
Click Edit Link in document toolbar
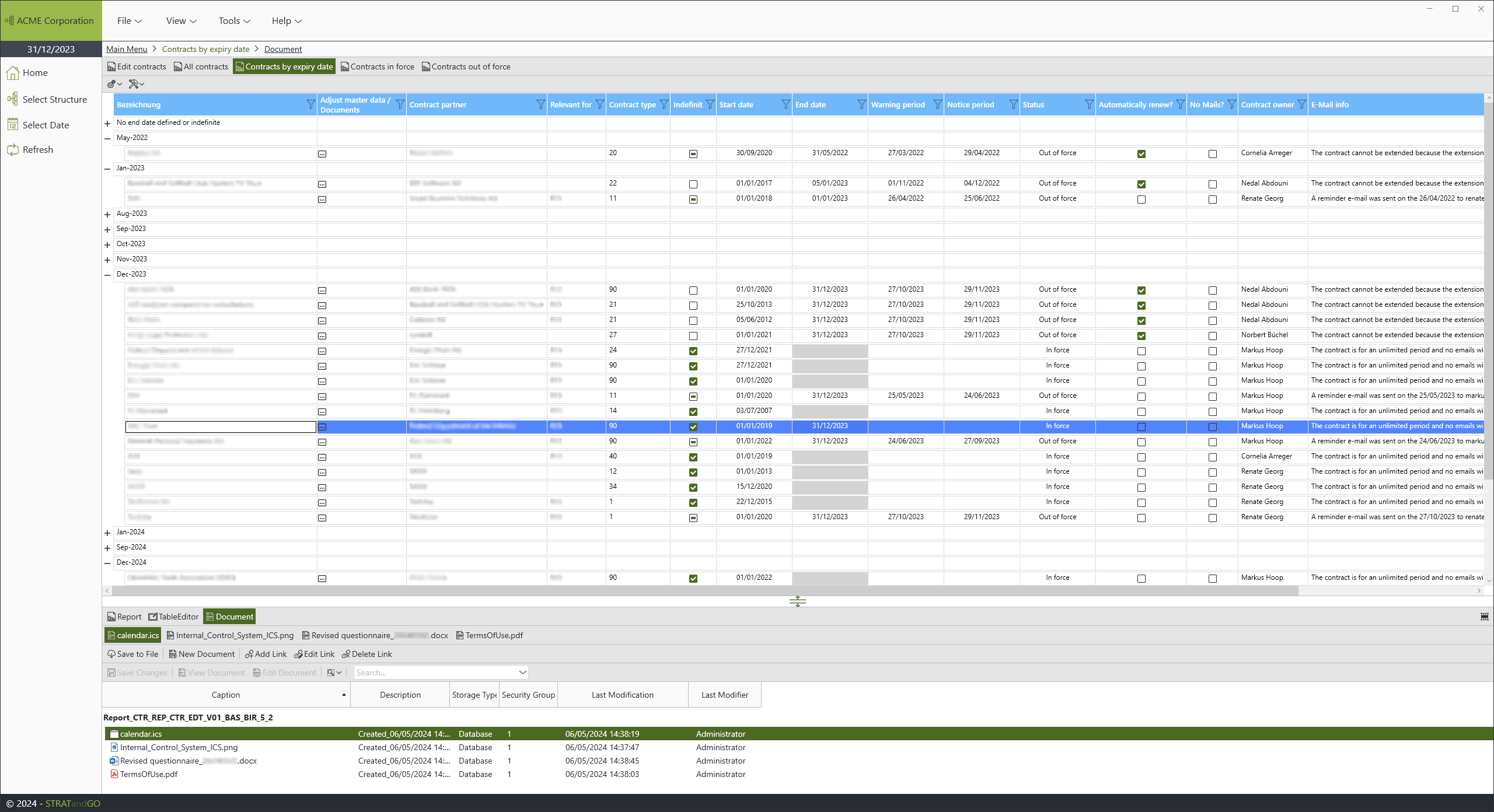pyautogui.click(x=315, y=654)
